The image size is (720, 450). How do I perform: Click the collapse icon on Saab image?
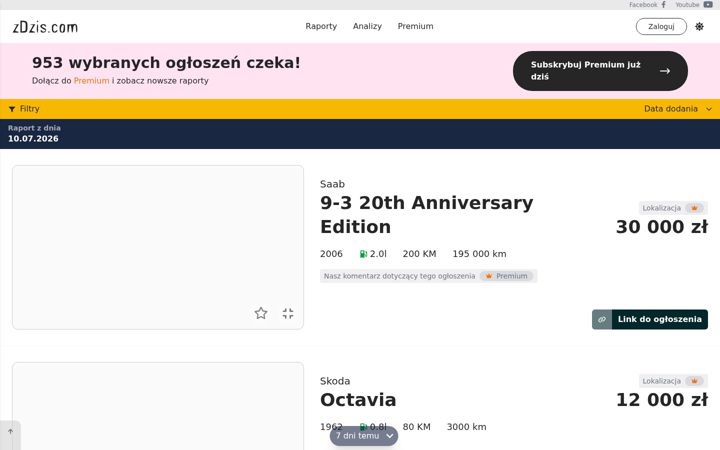tap(288, 313)
